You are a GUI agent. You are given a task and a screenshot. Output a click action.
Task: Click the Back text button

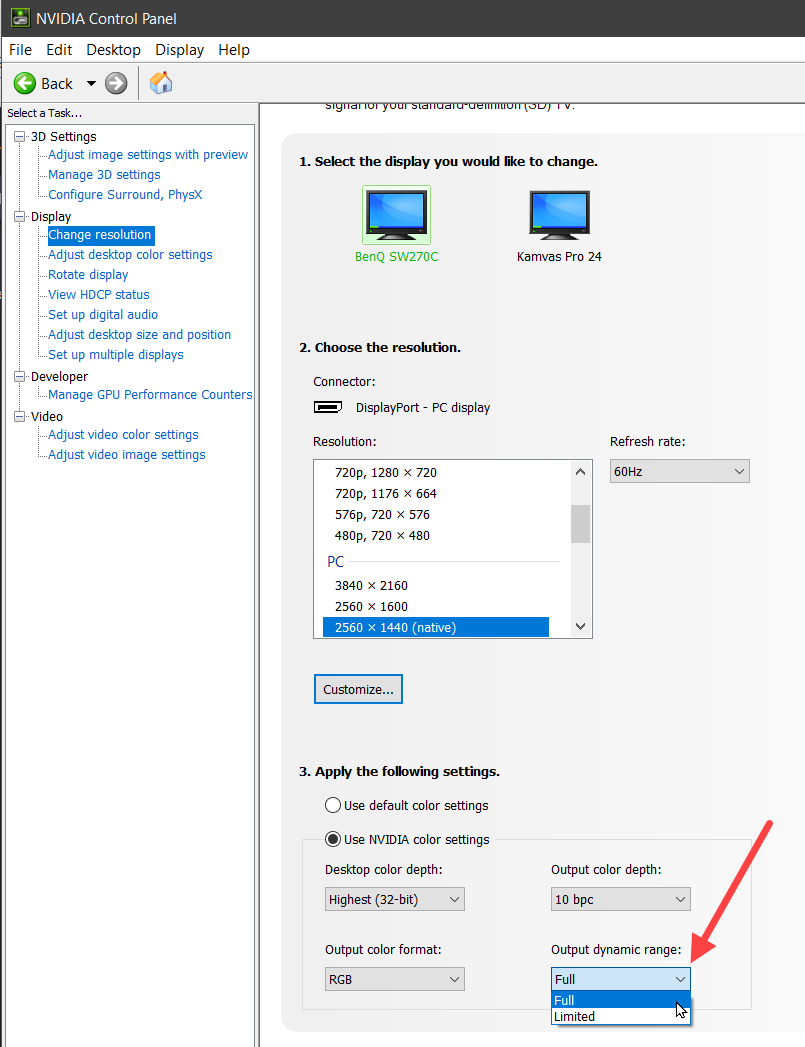pos(57,84)
